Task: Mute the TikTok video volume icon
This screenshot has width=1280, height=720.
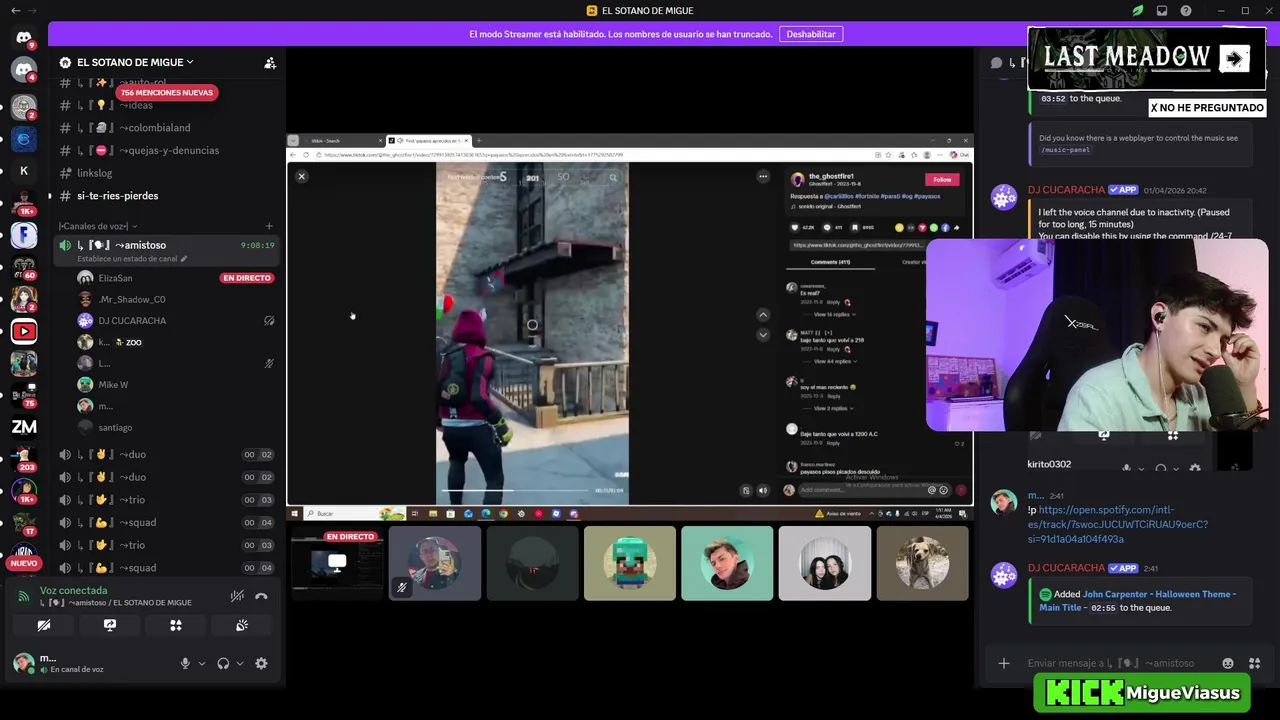Action: pos(762,491)
